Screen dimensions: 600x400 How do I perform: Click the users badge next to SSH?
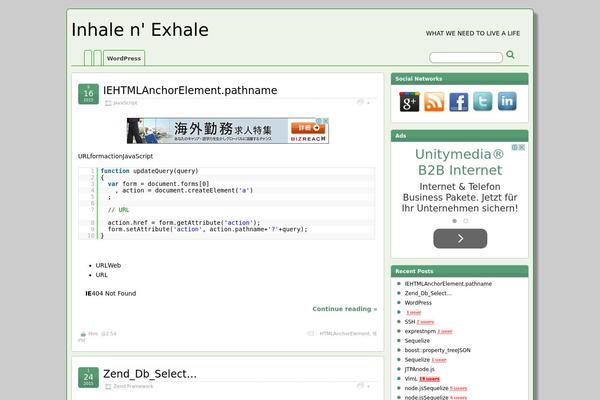click(426, 322)
